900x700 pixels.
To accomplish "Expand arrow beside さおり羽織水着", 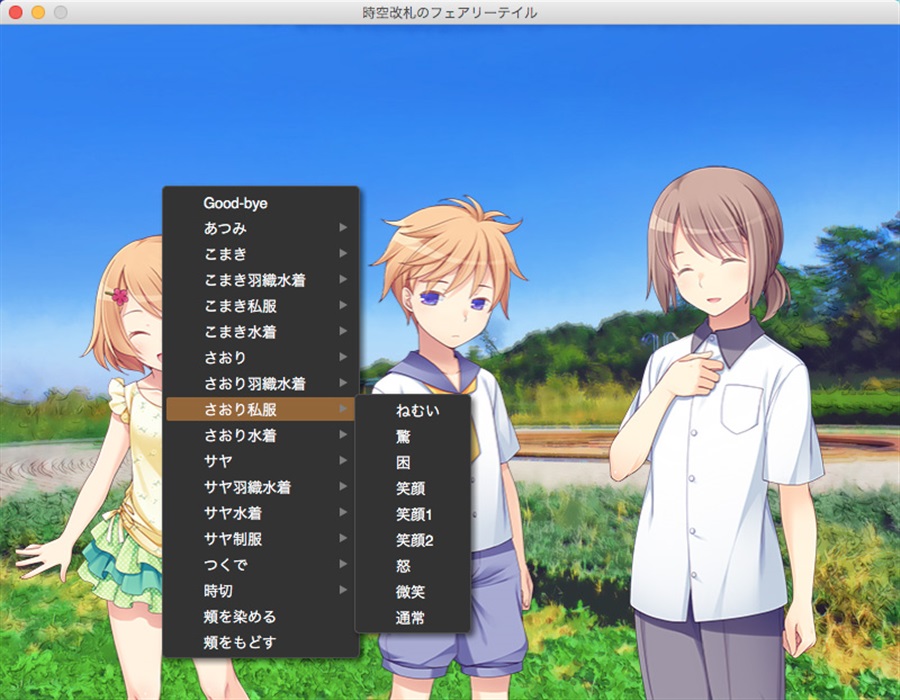I will coord(343,383).
